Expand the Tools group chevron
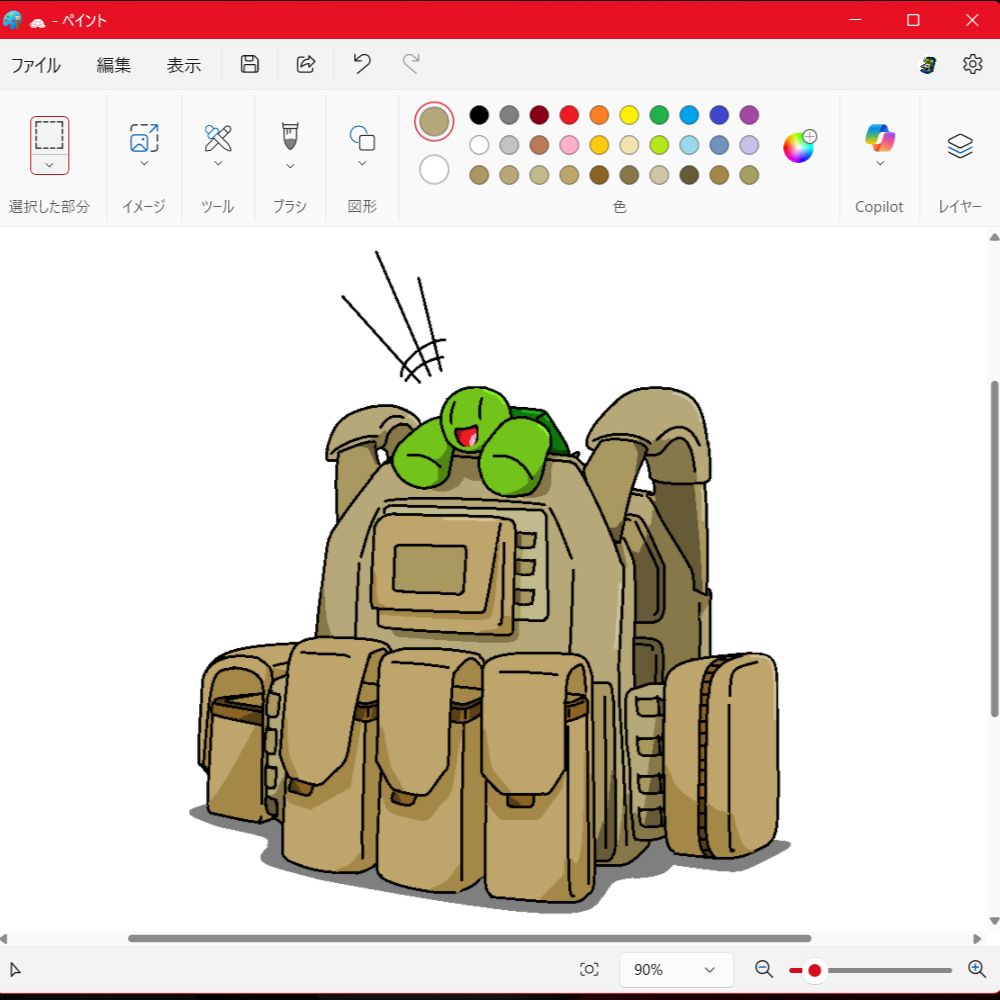The width and height of the screenshot is (1000, 1000). tap(218, 163)
